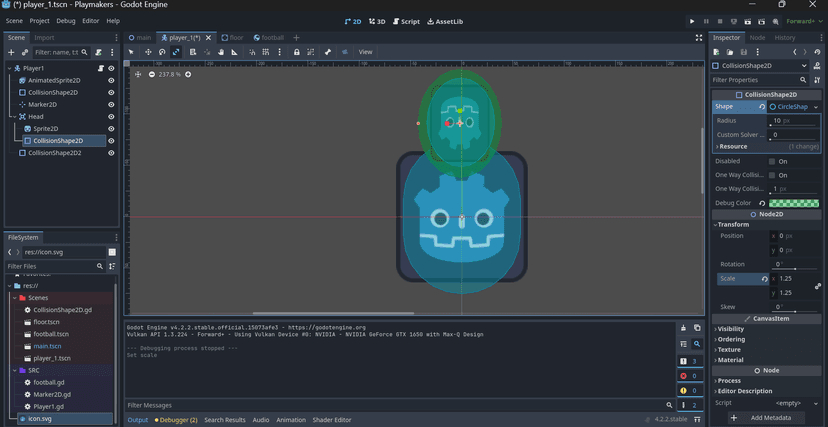Open the AssetLib workspace

[x=444, y=21]
